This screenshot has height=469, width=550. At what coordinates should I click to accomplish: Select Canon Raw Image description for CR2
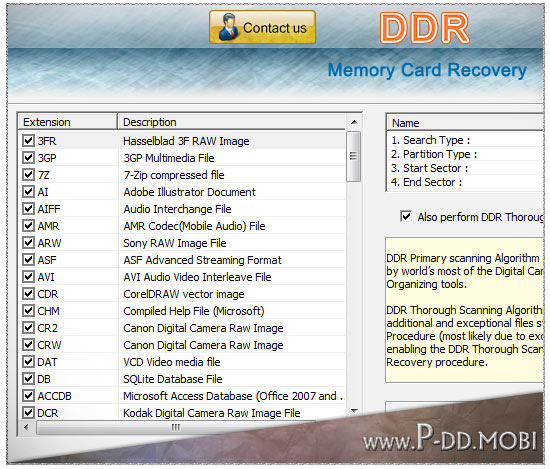point(203,328)
